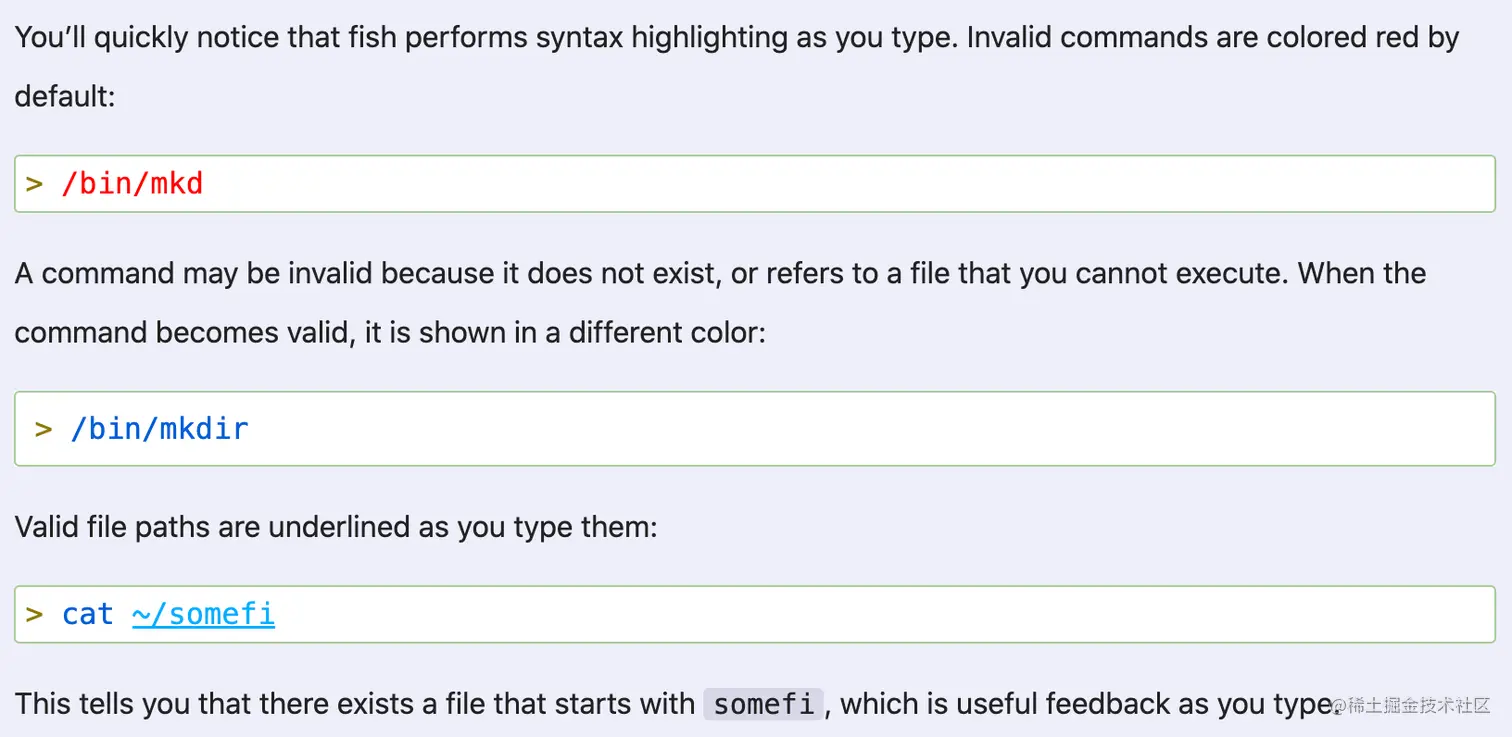Click inside the /bin/mkdir code box
Screen dimensions: 1512x737
(755, 429)
